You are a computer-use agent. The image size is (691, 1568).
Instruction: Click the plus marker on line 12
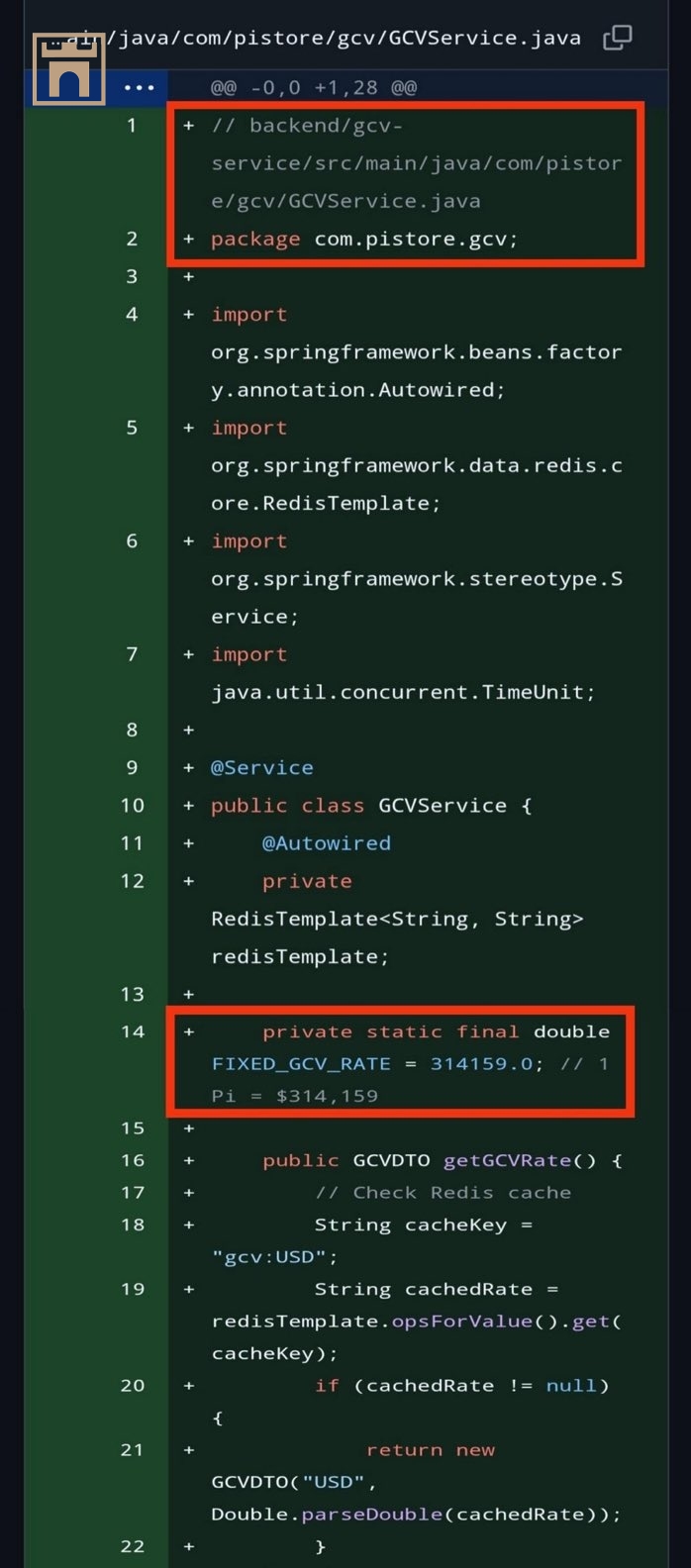click(188, 880)
